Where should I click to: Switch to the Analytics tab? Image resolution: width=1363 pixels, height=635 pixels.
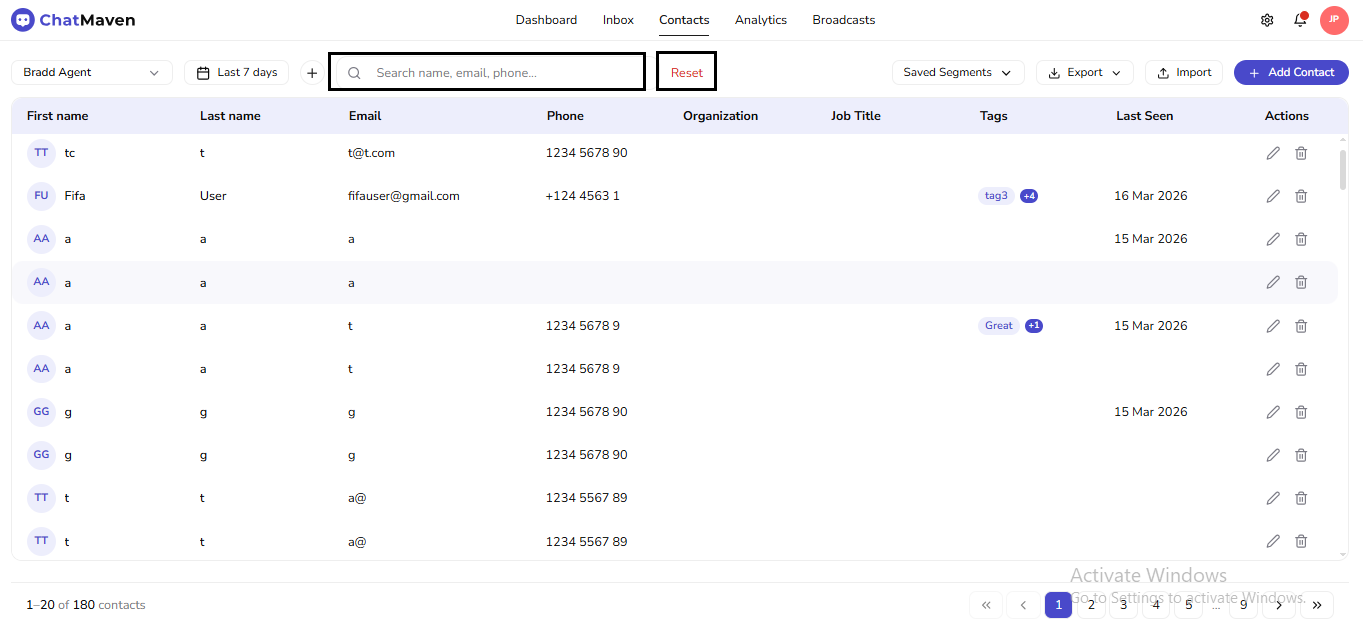(760, 19)
